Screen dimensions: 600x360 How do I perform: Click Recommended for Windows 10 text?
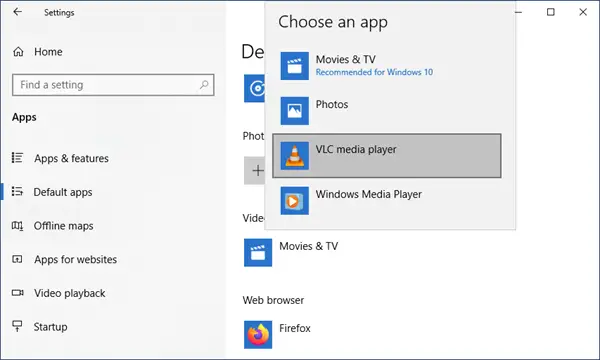pyautogui.click(x=374, y=72)
